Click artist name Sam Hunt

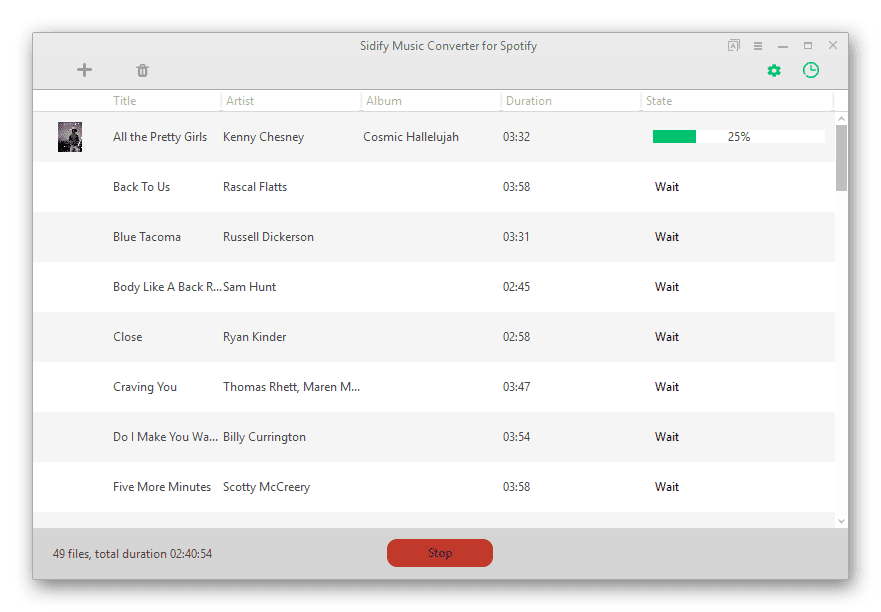click(249, 287)
